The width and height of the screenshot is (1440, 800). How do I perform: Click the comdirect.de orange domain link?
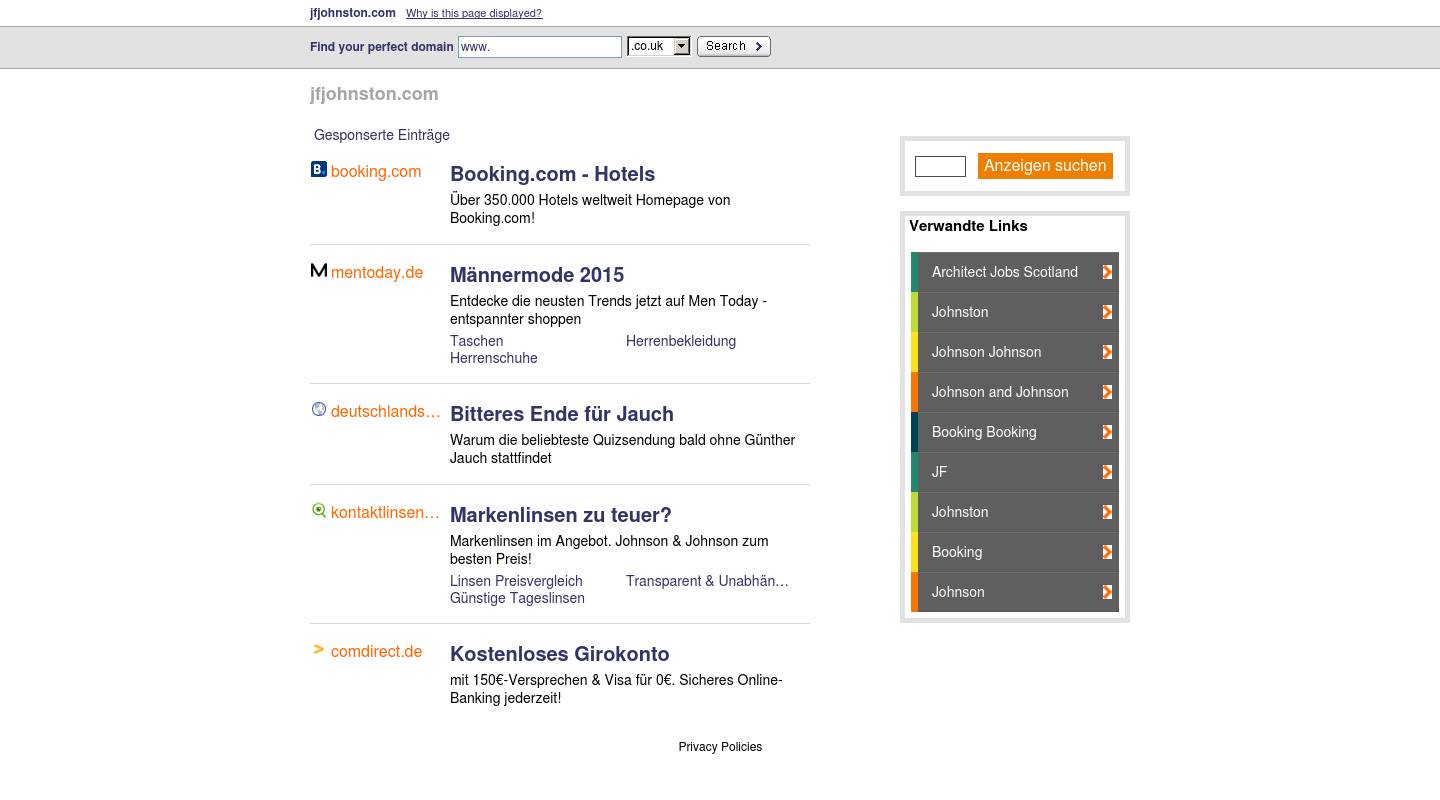(376, 651)
